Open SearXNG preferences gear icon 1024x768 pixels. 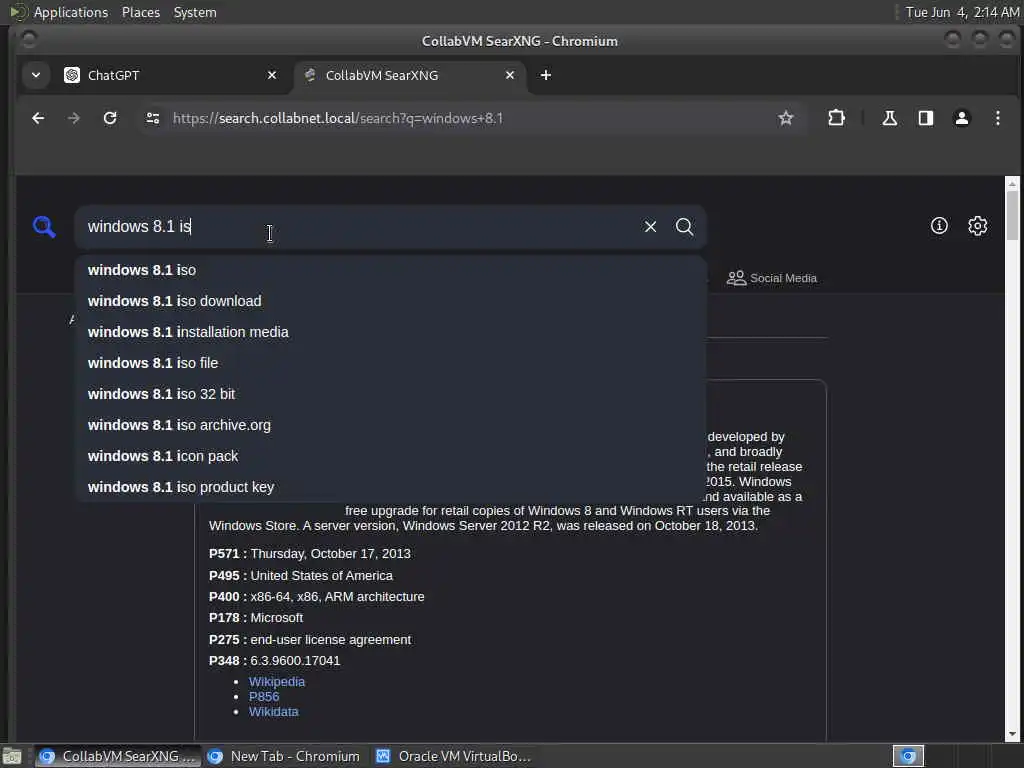[x=978, y=226]
